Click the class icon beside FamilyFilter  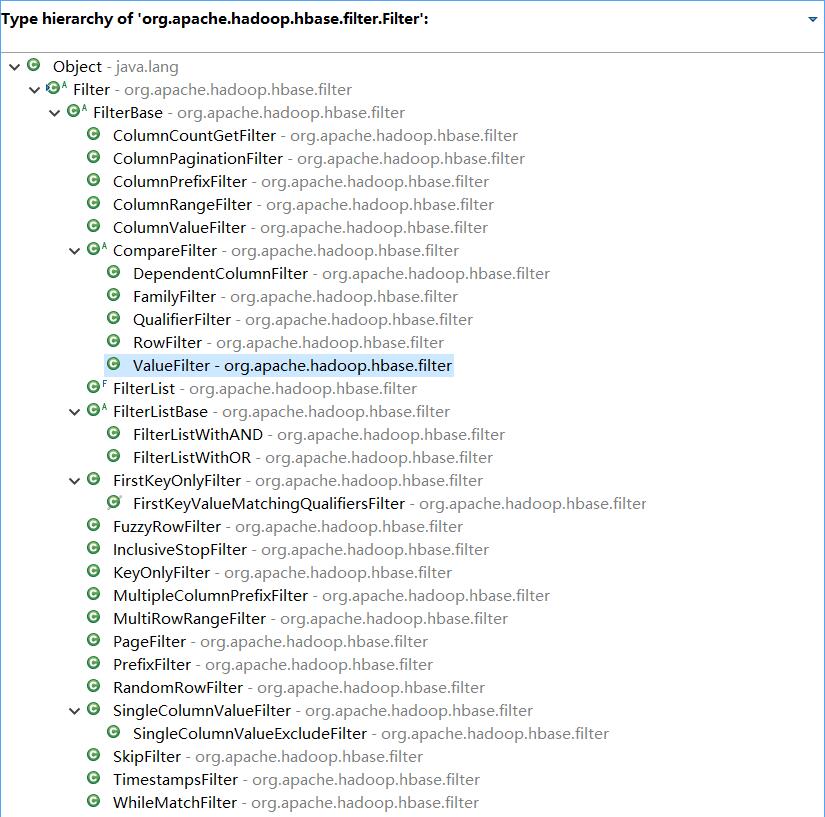point(114,295)
